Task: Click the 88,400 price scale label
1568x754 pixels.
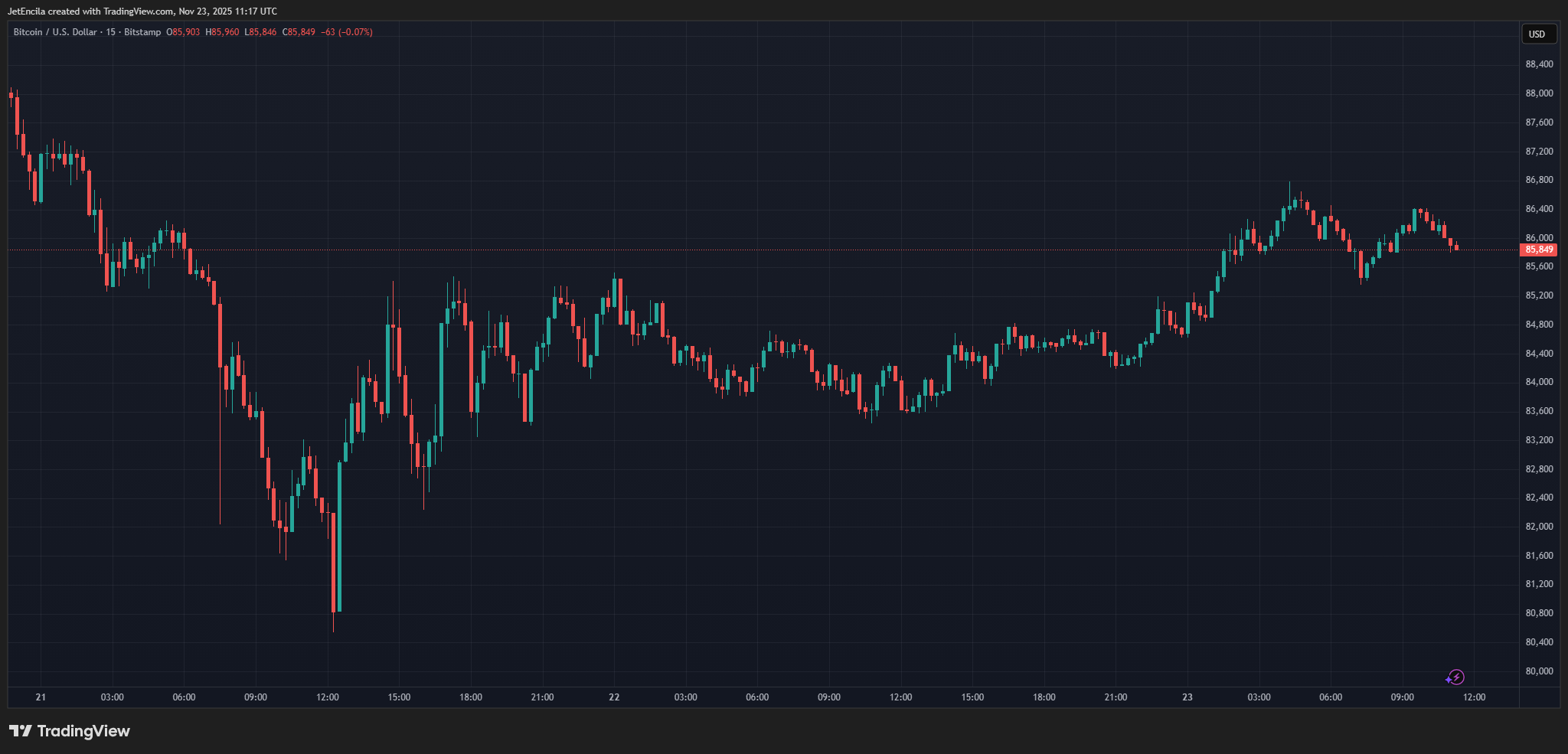Action: [x=1539, y=64]
